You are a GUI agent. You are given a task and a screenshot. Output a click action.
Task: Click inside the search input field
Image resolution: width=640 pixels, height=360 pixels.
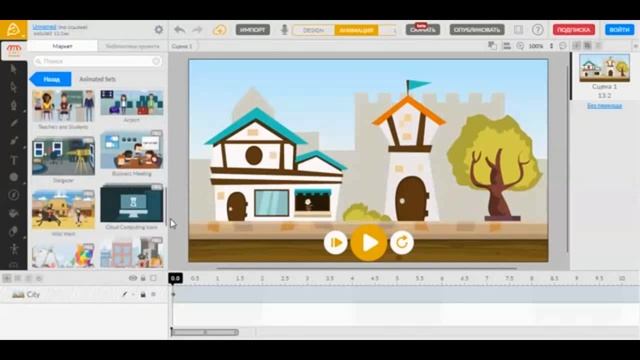tap(98, 61)
